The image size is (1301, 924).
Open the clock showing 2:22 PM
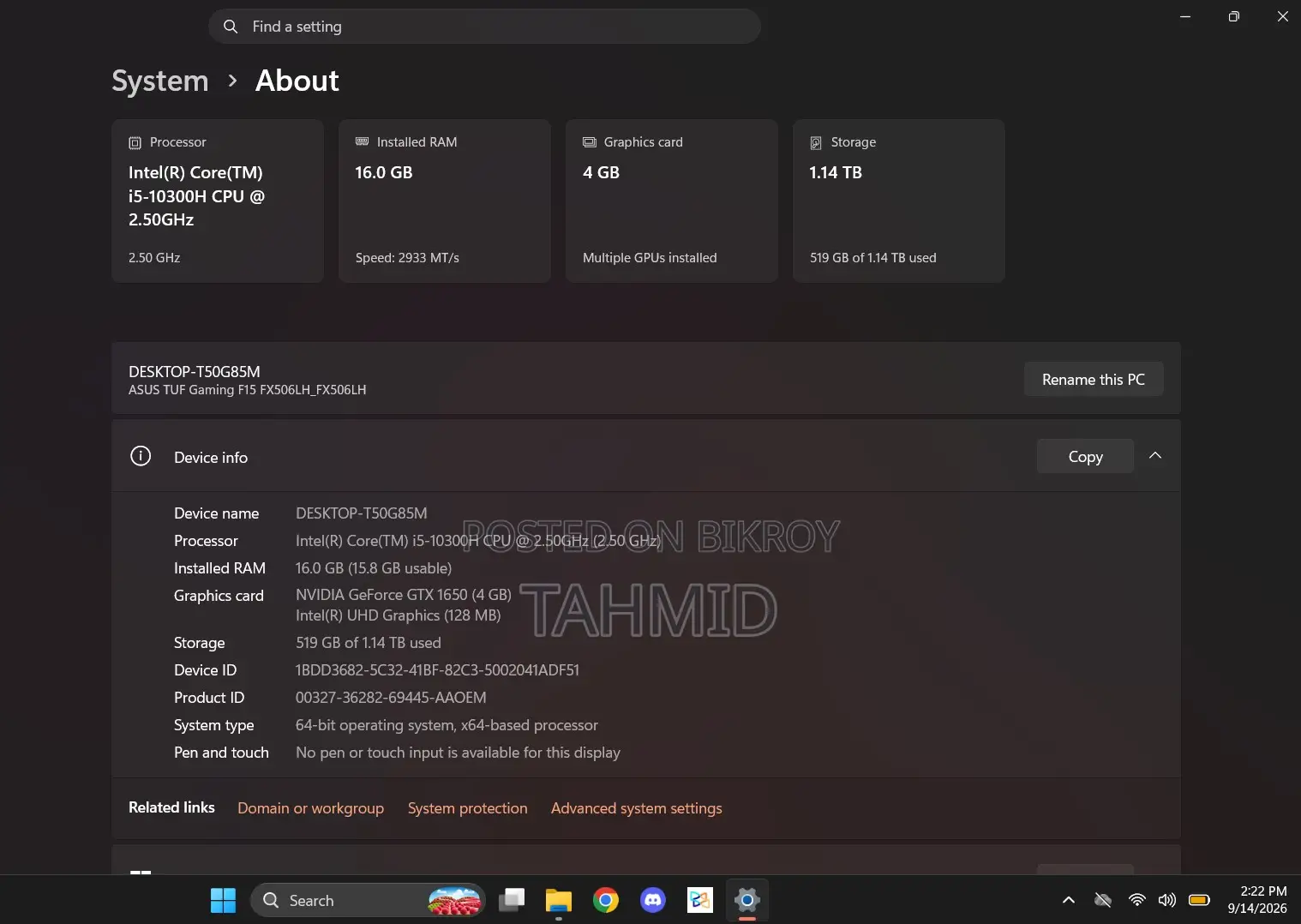[x=1257, y=900]
